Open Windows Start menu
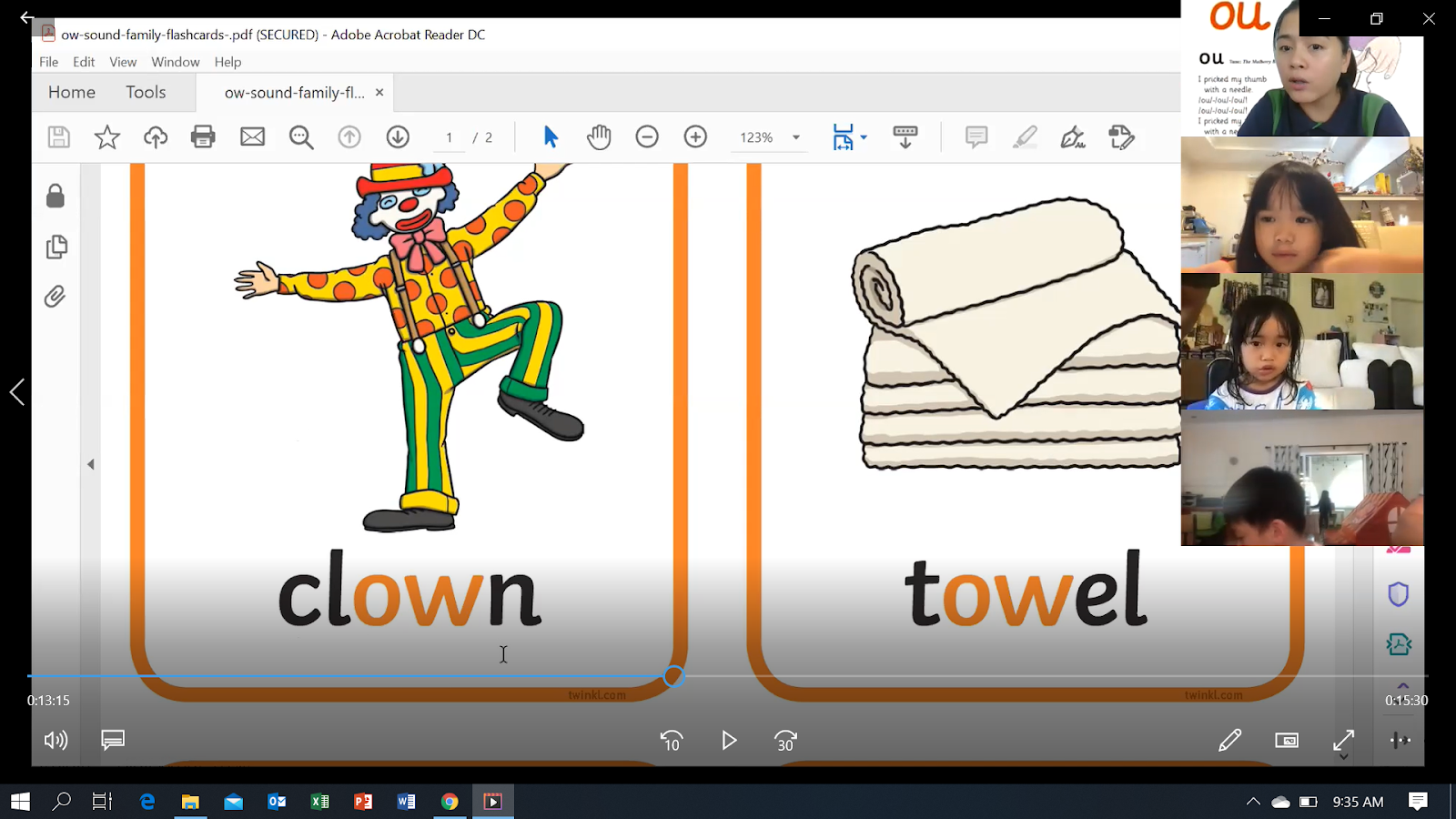This screenshot has height=819, width=1456. pyautogui.click(x=20, y=802)
